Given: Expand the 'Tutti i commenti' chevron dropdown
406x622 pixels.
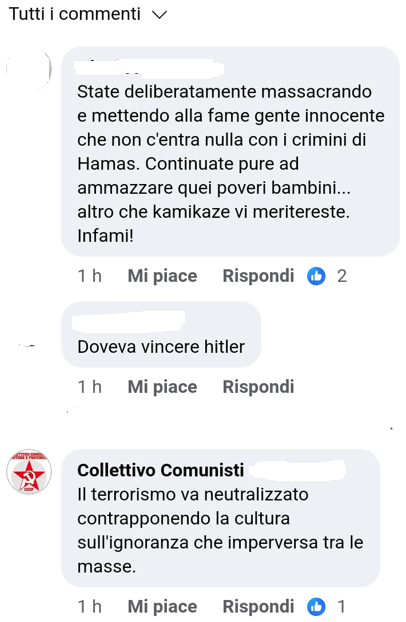Looking at the screenshot, I should (160, 15).
